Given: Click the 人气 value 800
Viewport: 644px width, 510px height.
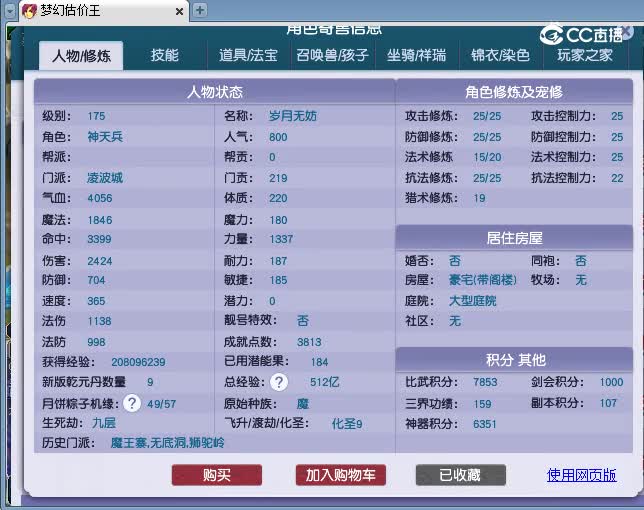Looking at the screenshot, I should tap(278, 137).
